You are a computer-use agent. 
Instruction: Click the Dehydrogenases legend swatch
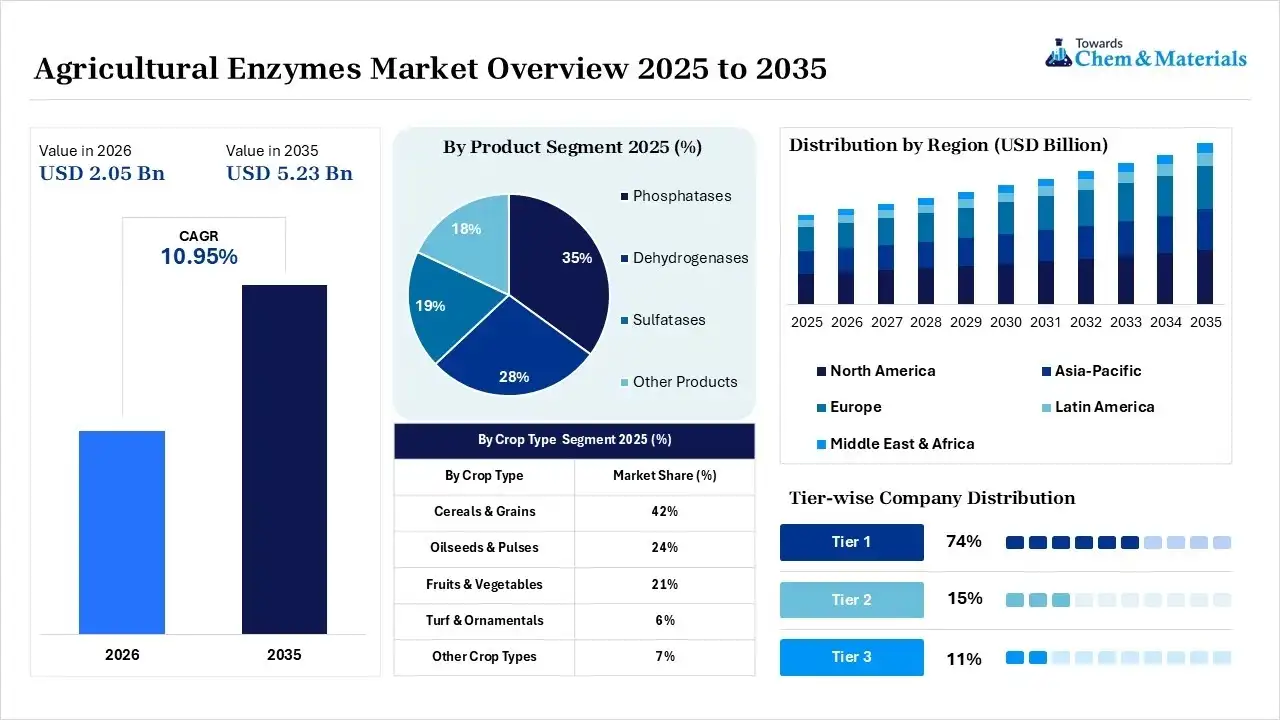click(x=625, y=259)
